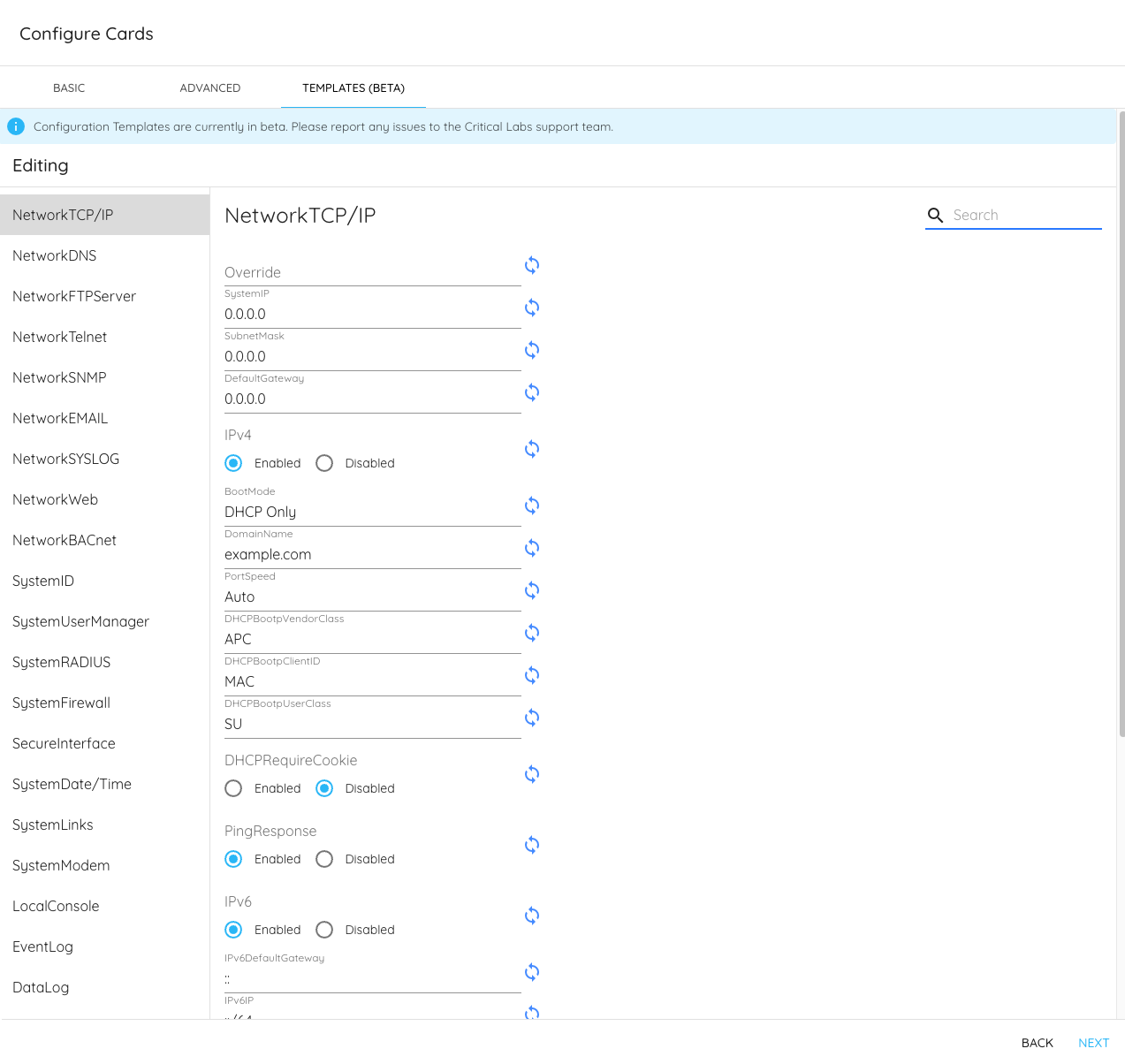Reset the PortSpeed setting
The height and width of the screenshot is (1064, 1125).
pos(532,590)
